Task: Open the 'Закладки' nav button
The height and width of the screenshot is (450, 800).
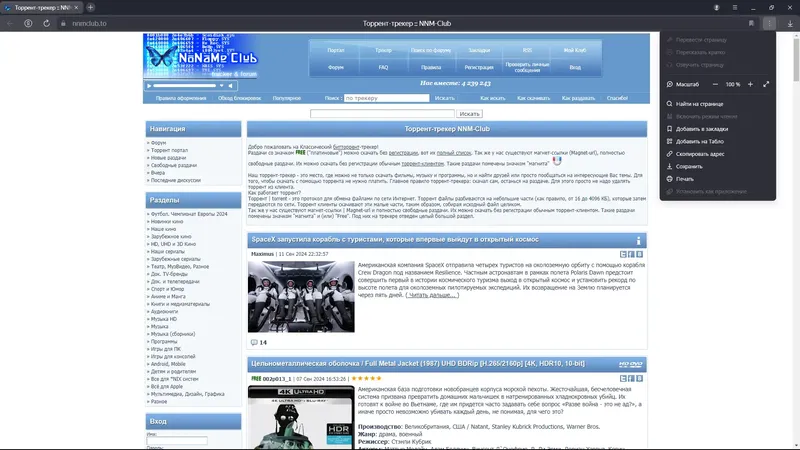Action: click(x=479, y=51)
